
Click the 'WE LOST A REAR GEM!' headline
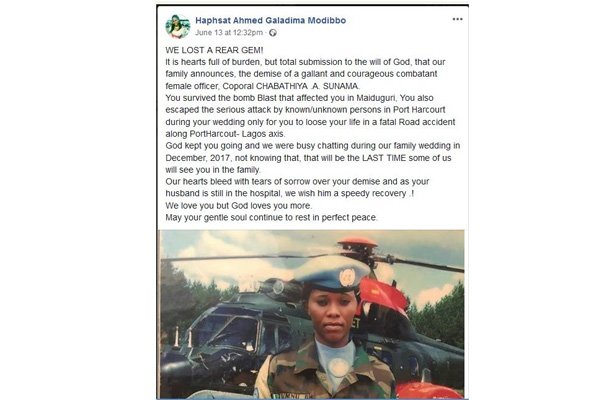[x=214, y=50]
